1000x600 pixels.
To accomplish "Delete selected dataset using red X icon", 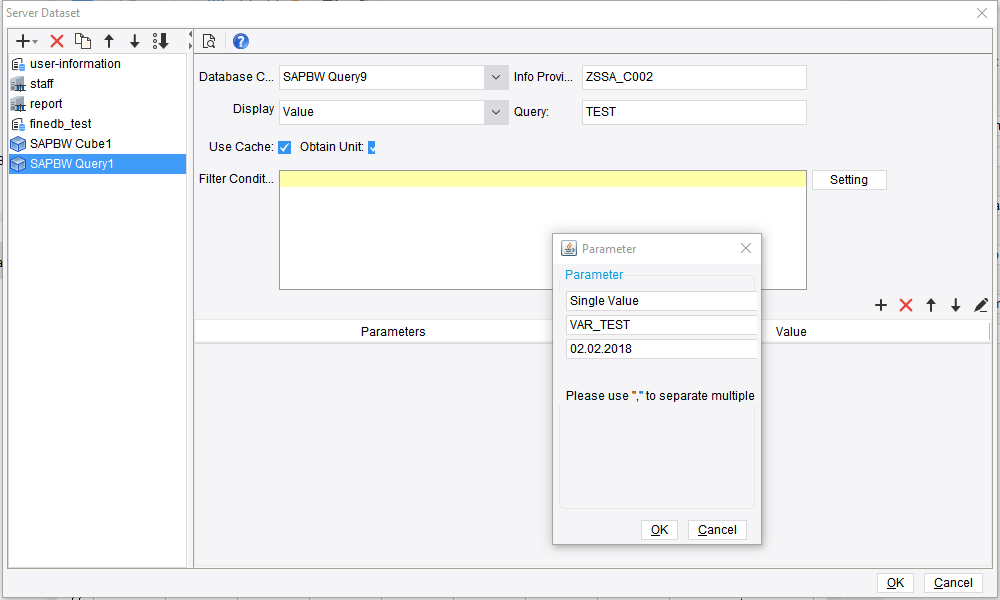I will (x=56, y=41).
